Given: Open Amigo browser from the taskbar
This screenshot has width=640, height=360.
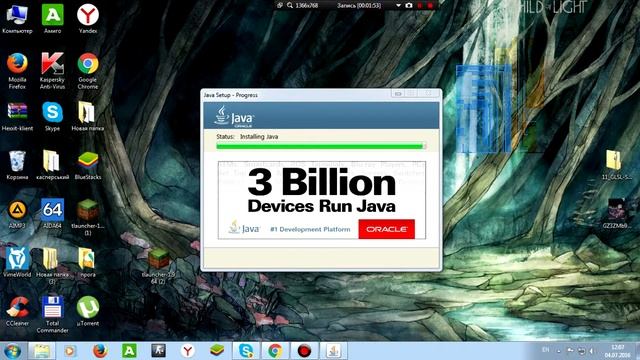Looking at the screenshot, I should [129, 351].
